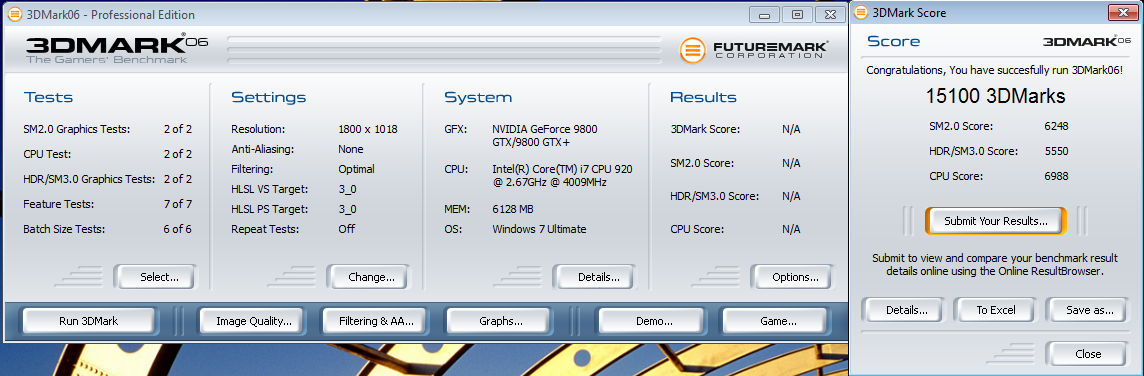Viewport: 1144px width, 376px height.
Task: Click the Futuremark Corporation logo icon
Action: (692, 50)
